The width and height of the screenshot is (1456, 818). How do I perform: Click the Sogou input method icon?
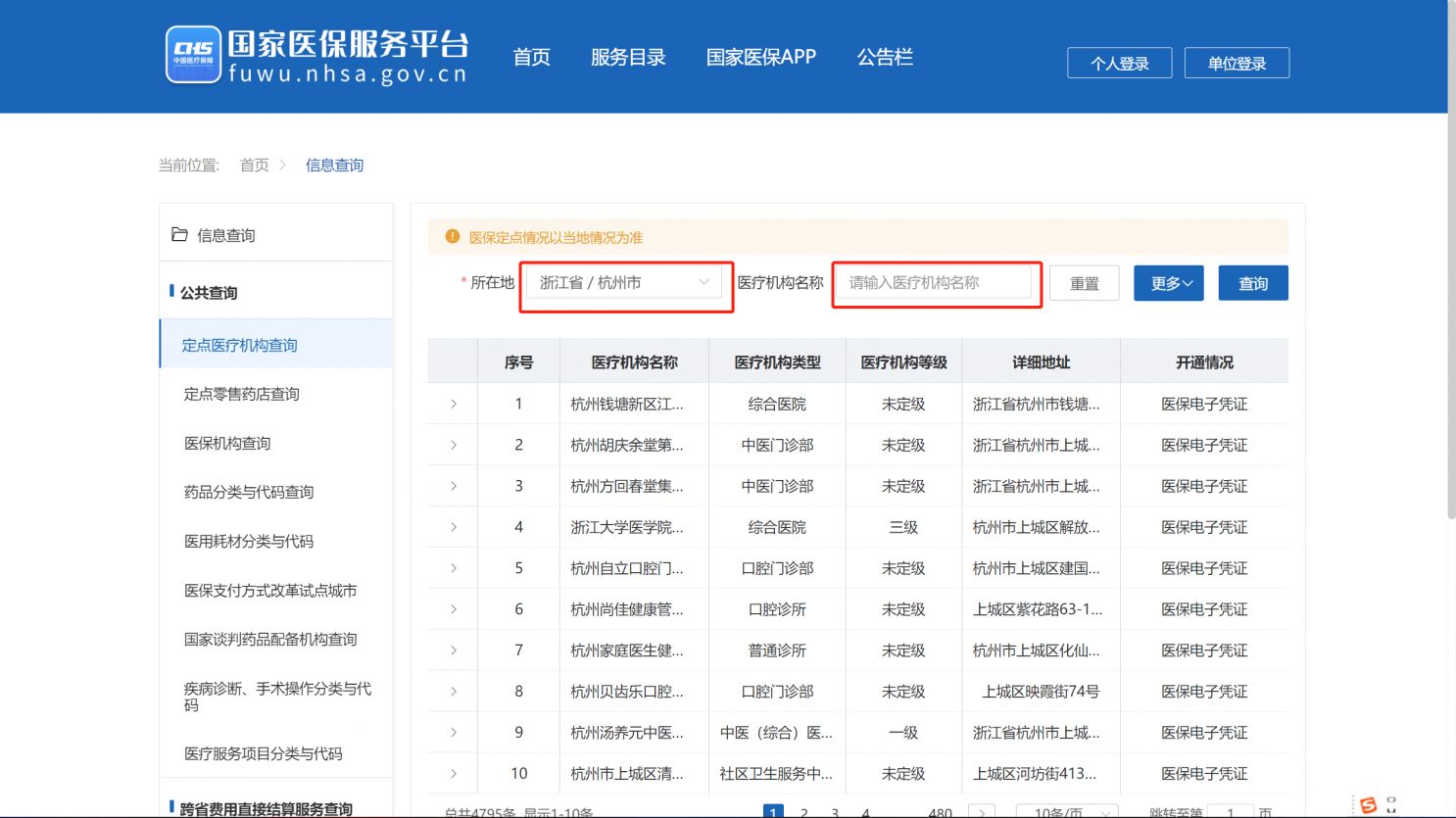tap(1368, 805)
